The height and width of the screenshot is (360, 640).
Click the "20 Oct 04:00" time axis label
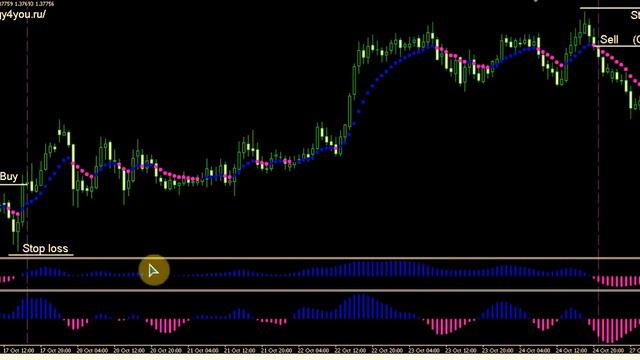click(92, 350)
